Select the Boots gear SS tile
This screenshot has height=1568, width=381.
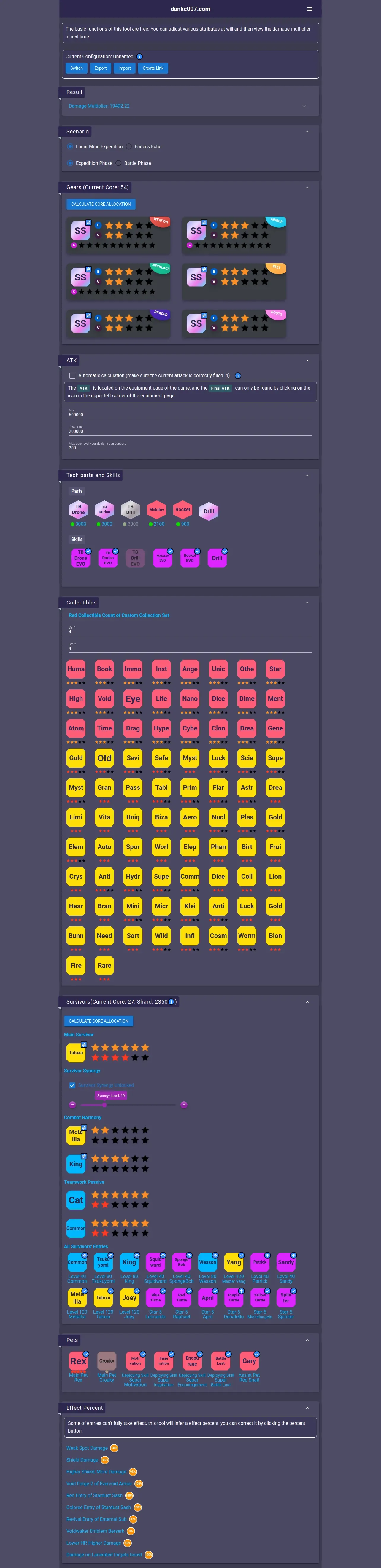coord(196,323)
